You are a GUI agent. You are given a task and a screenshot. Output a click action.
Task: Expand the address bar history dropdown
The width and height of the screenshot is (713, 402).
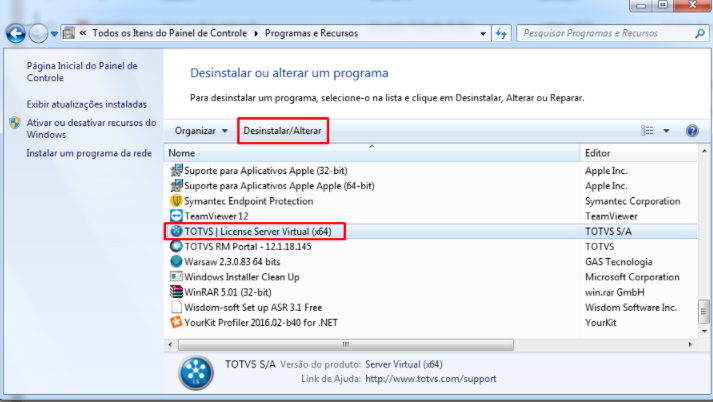(483, 34)
